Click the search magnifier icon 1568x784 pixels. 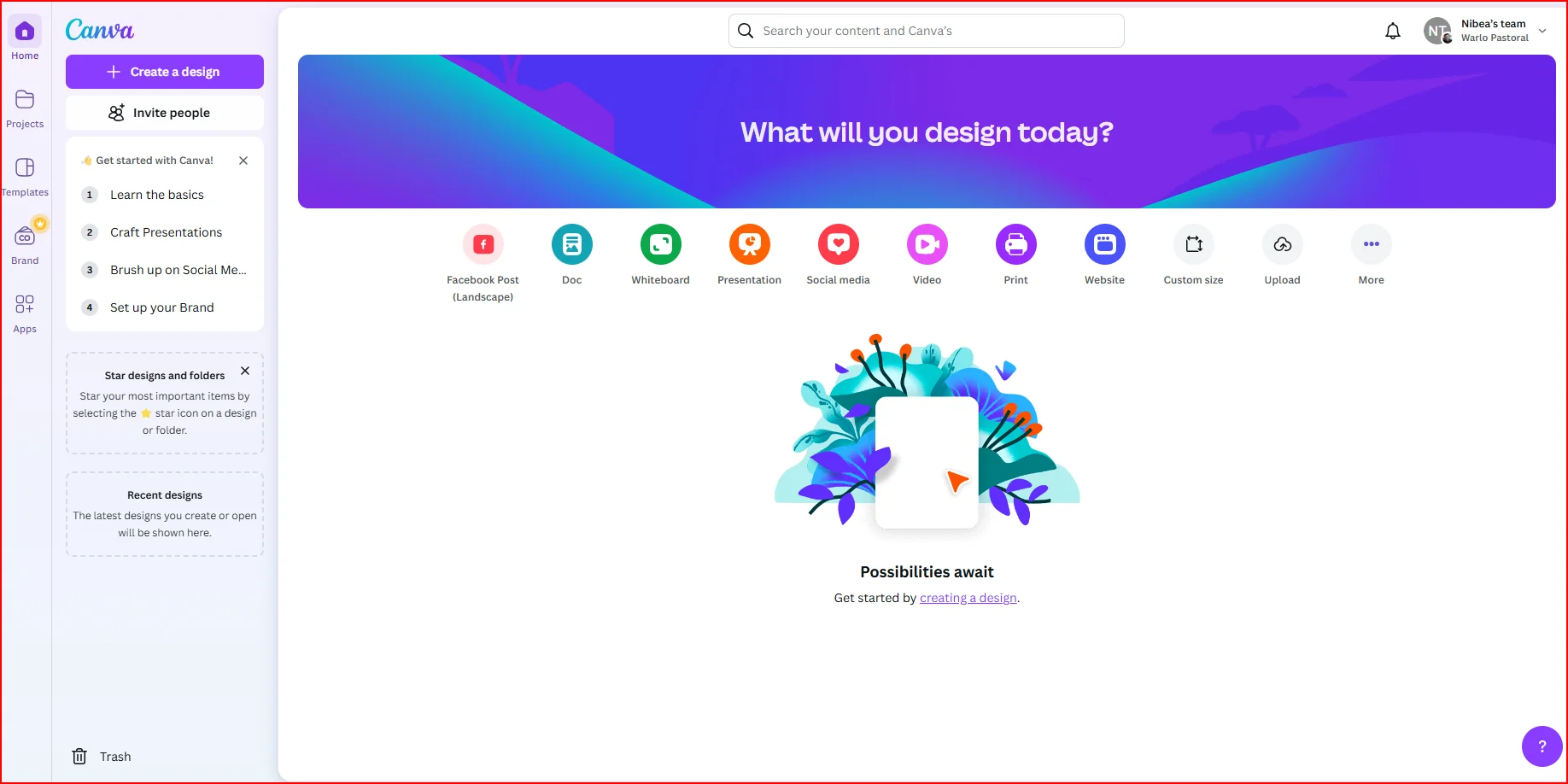(x=746, y=31)
